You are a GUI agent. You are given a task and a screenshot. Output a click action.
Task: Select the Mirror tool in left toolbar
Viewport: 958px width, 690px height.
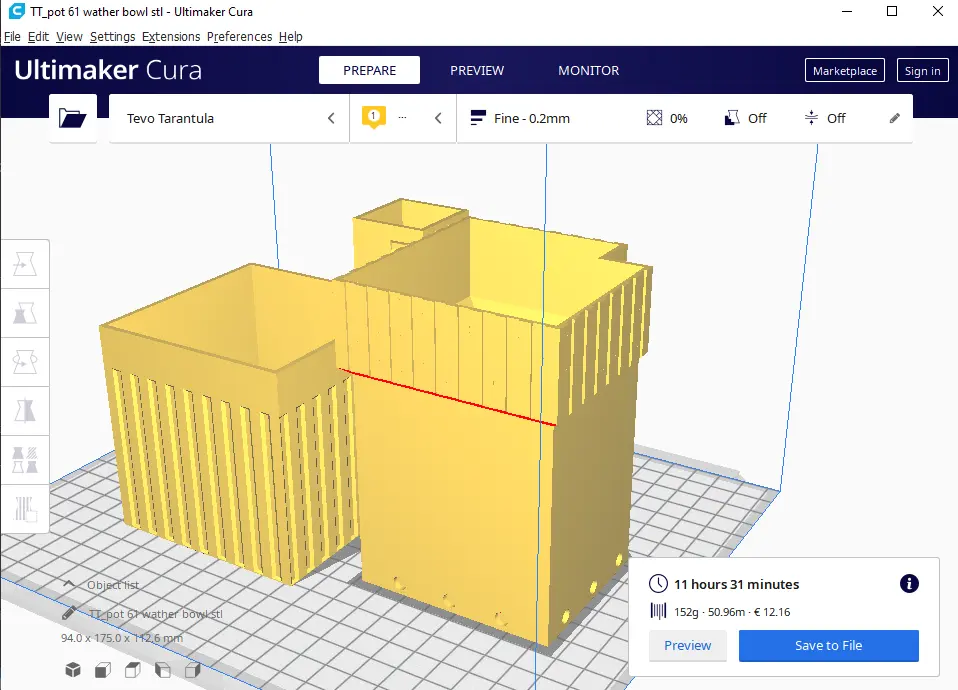25,411
